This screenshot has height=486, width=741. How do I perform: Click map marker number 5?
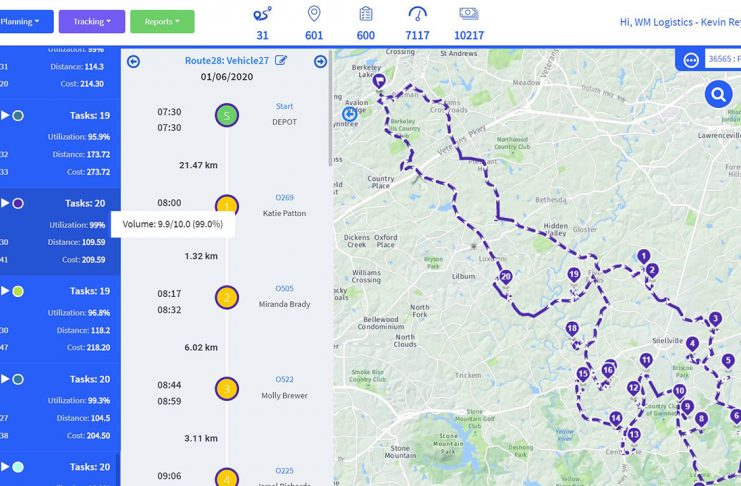coord(728,362)
